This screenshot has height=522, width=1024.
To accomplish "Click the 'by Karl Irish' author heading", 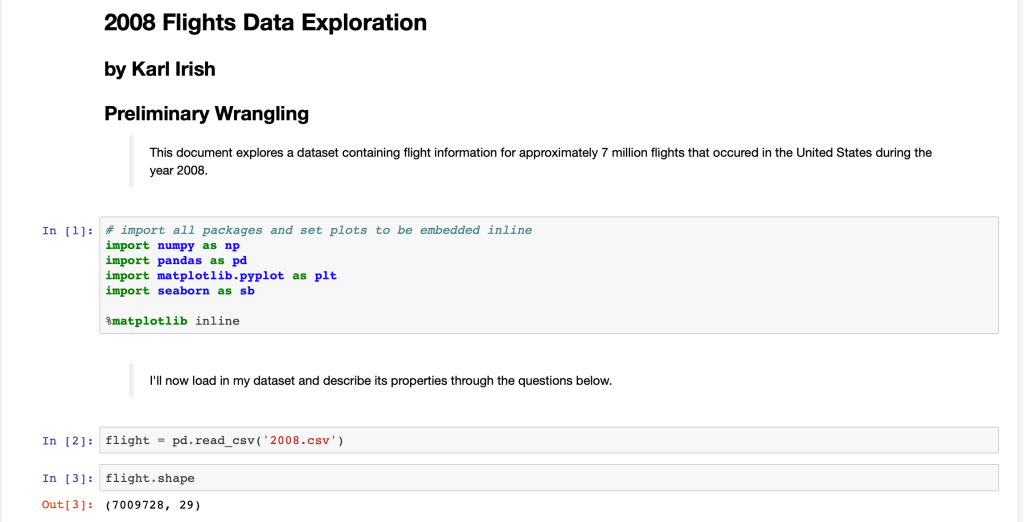I will [159, 69].
